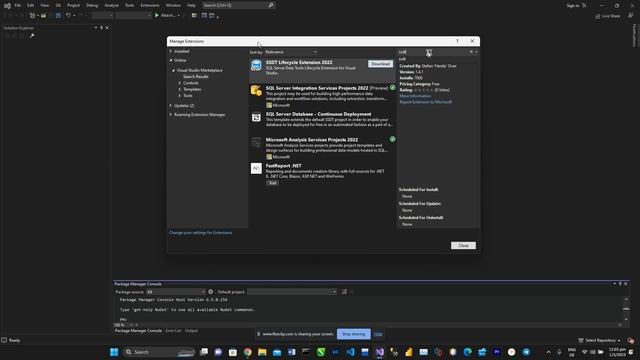This screenshot has height=360, width=640.
Task: Open the Sort by Relevance dropdown
Action: [x=291, y=52]
